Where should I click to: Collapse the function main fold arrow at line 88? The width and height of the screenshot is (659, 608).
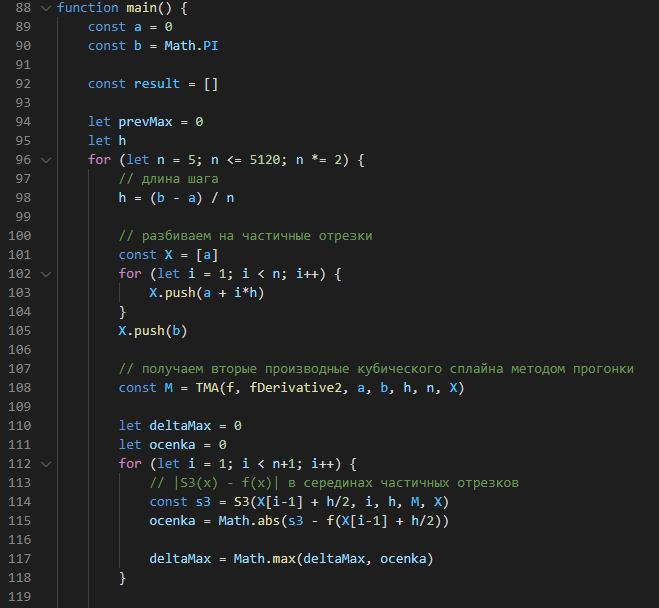(46, 8)
